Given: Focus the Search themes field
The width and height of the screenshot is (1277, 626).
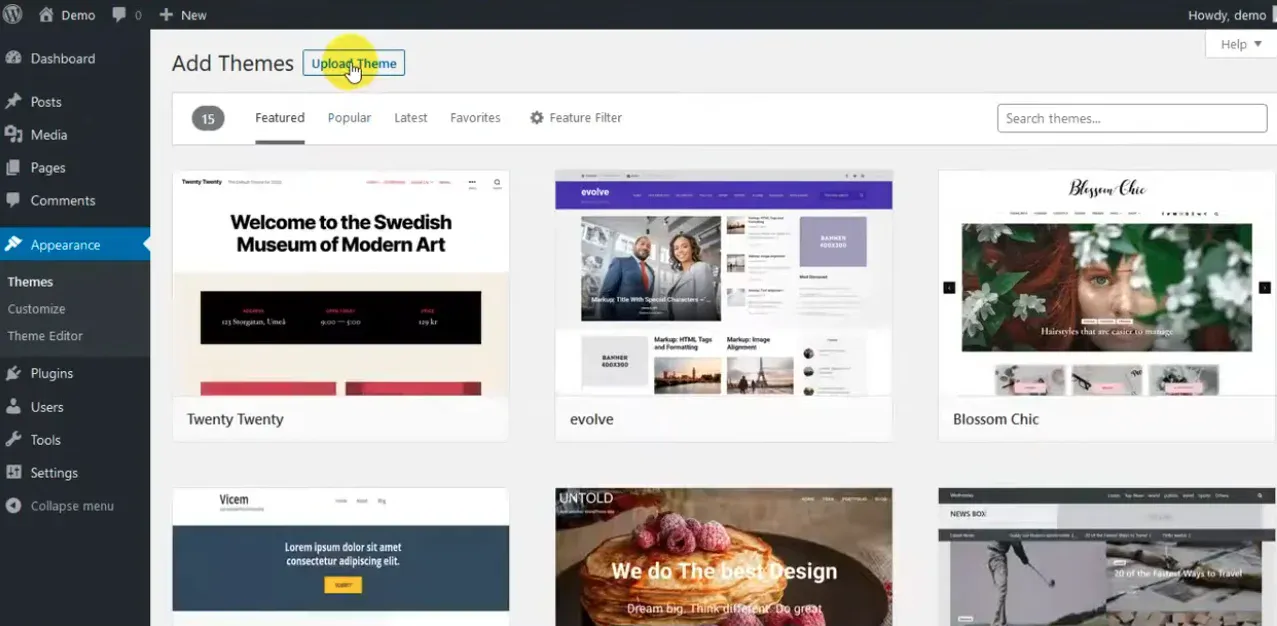Looking at the screenshot, I should pos(1132,118).
